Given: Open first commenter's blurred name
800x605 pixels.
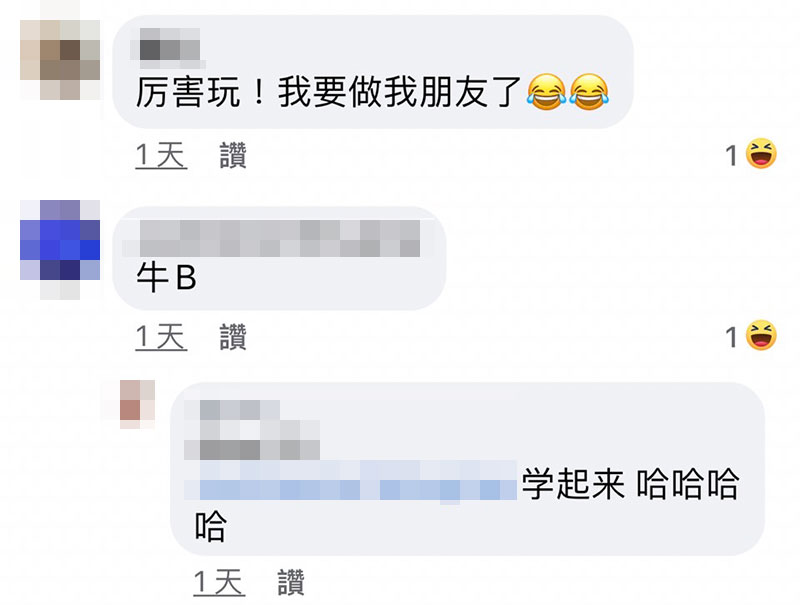Looking at the screenshot, I should [169, 48].
